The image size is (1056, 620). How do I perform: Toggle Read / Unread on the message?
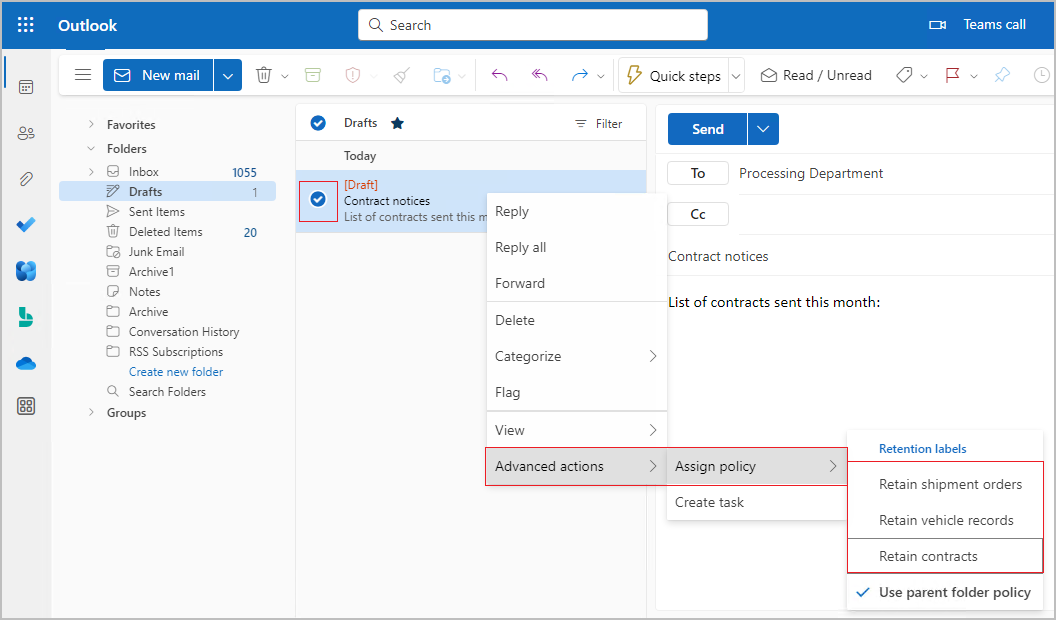tap(816, 75)
